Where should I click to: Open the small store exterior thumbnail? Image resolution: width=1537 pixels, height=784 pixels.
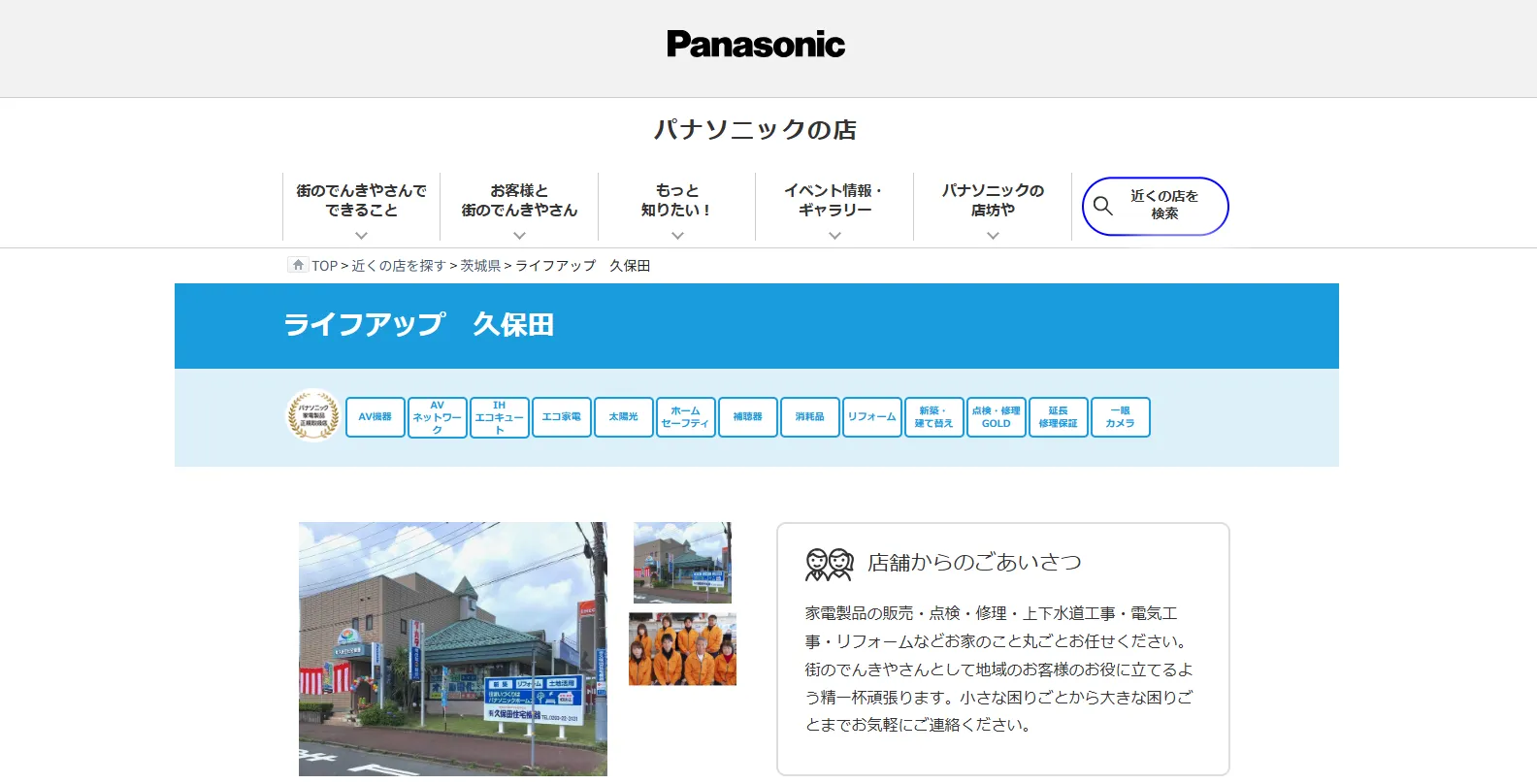682,563
